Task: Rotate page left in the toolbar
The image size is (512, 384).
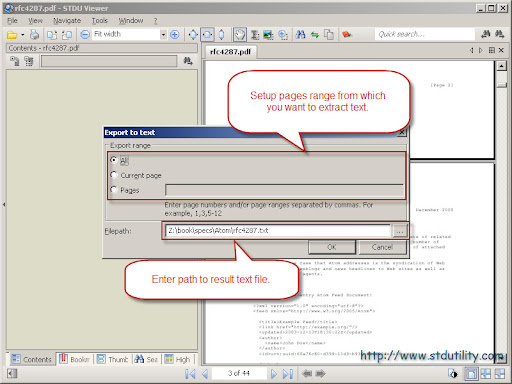Action: 52,34
